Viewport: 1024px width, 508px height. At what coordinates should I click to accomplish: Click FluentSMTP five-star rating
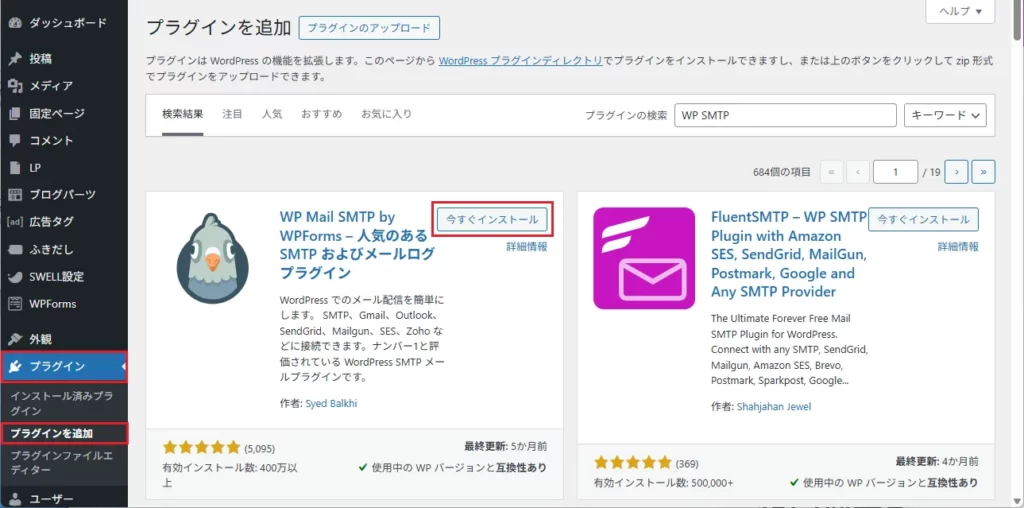click(633, 464)
